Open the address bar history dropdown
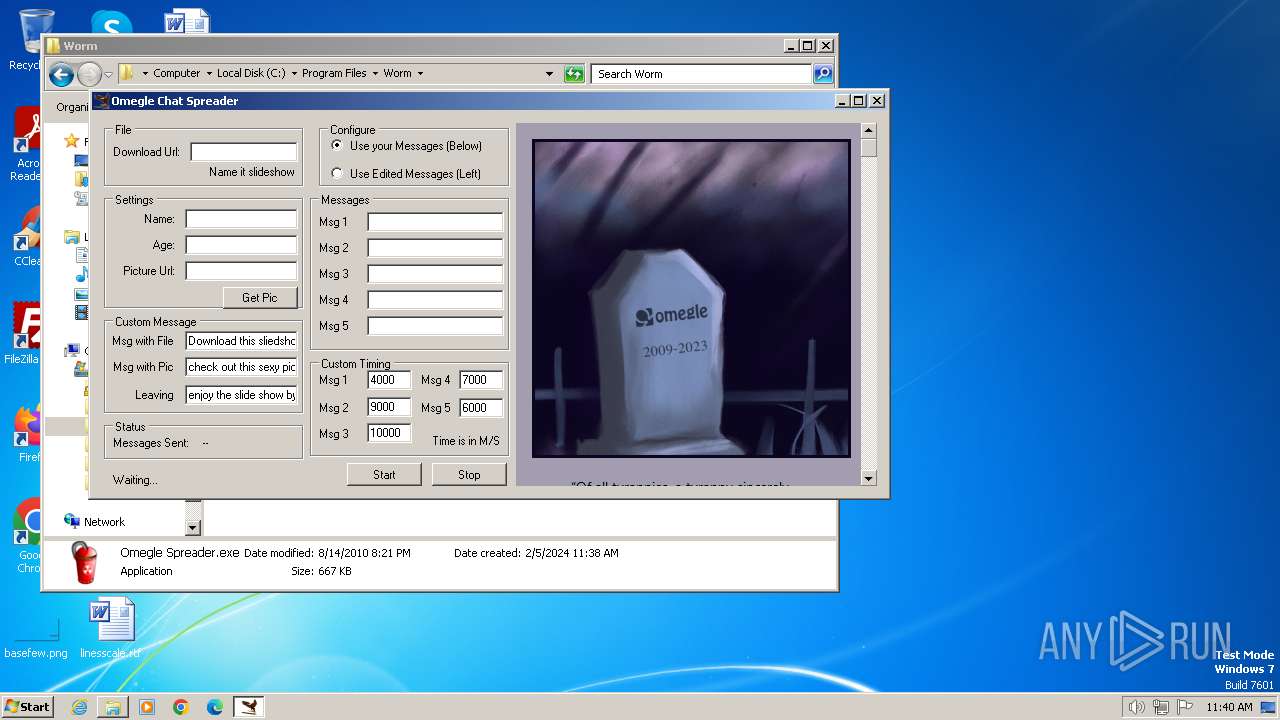 549,74
